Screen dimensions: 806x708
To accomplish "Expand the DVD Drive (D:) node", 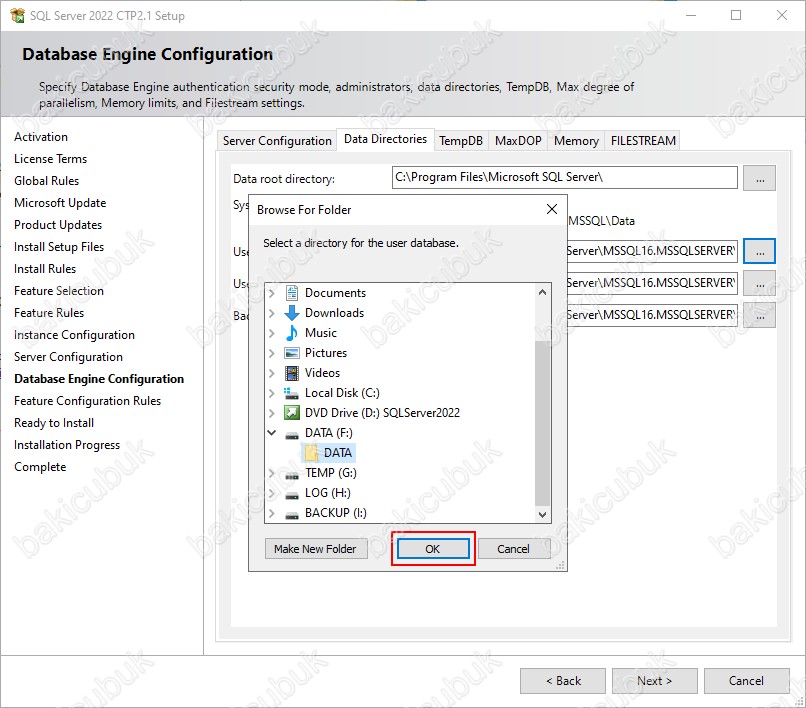I will pos(271,413).
